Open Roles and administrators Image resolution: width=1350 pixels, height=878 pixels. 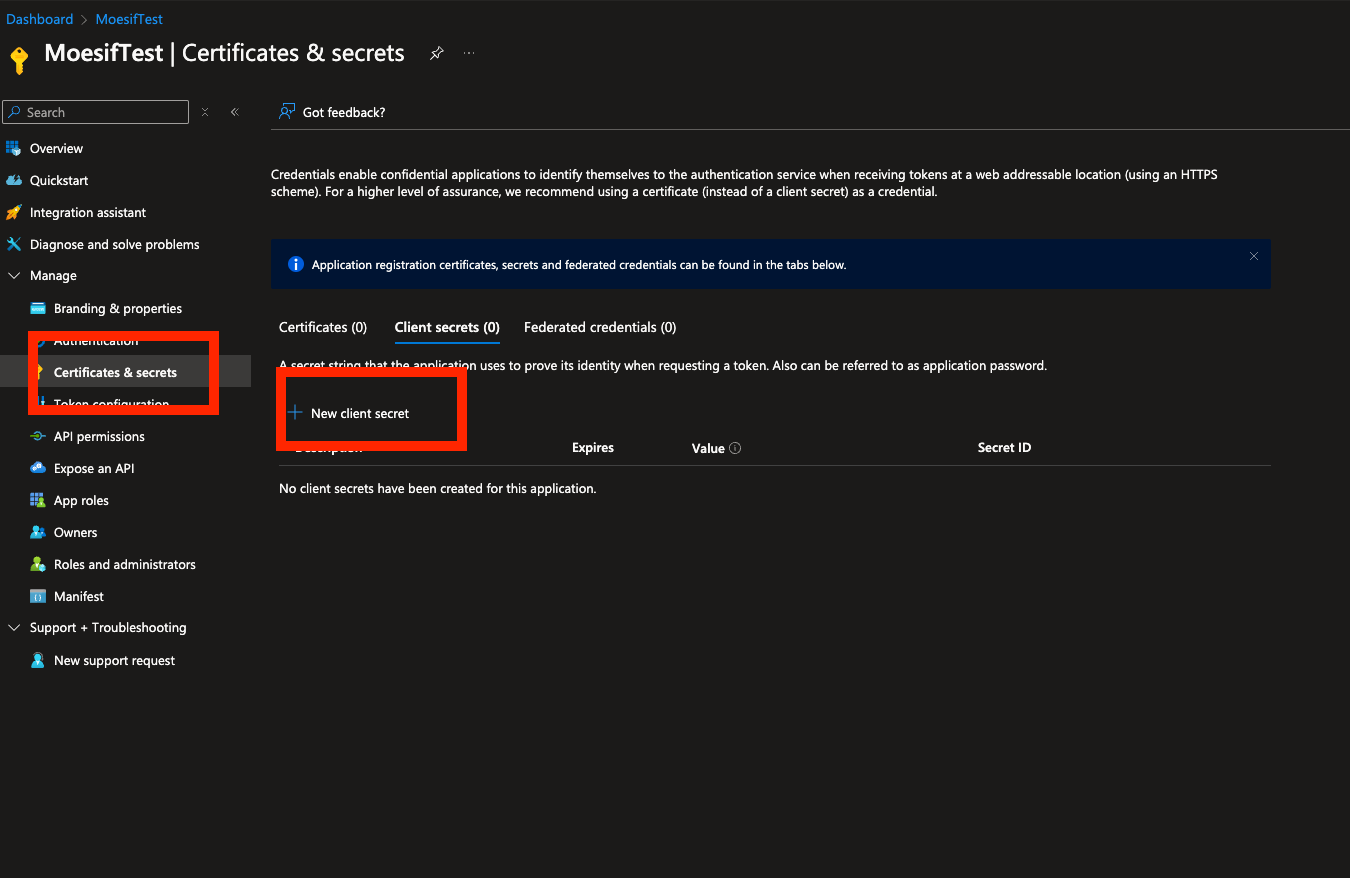125,564
